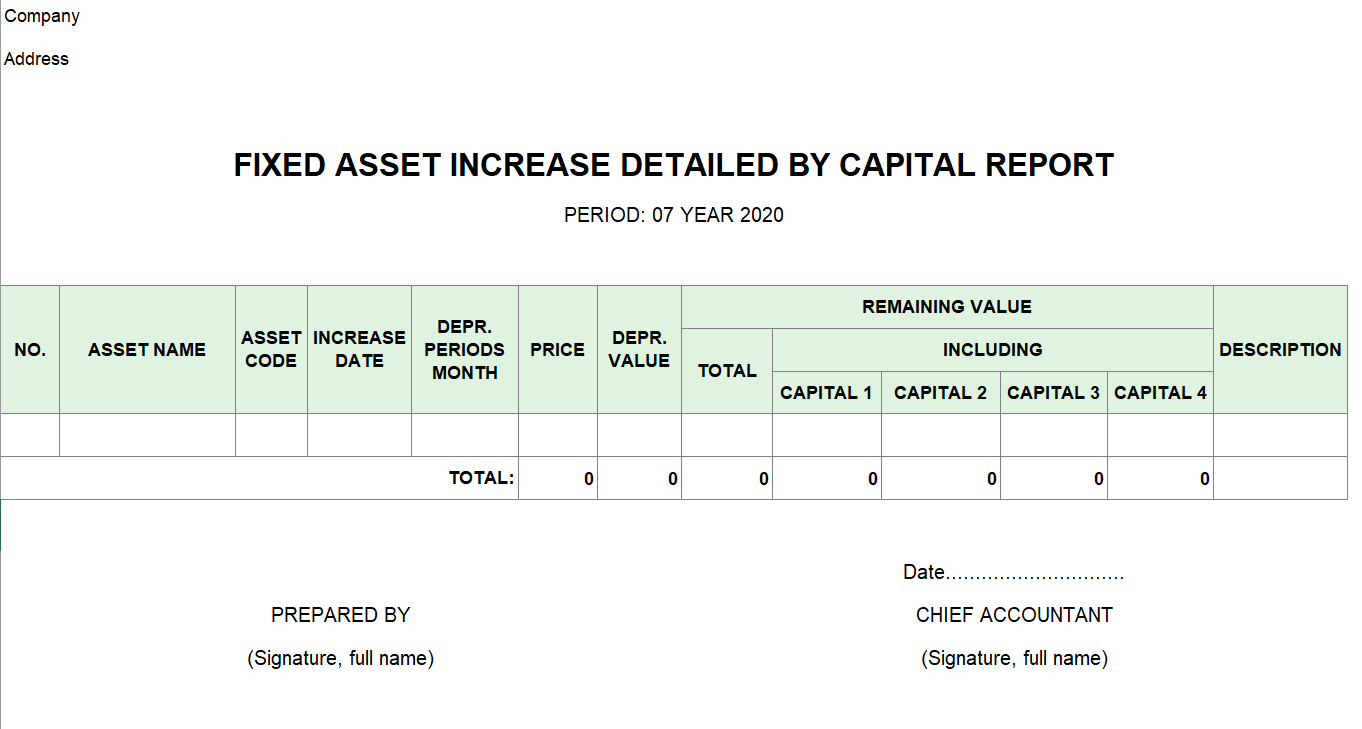The image size is (1362, 729).
Task: Select the CAPITAL 1 column header
Action: 826,393
